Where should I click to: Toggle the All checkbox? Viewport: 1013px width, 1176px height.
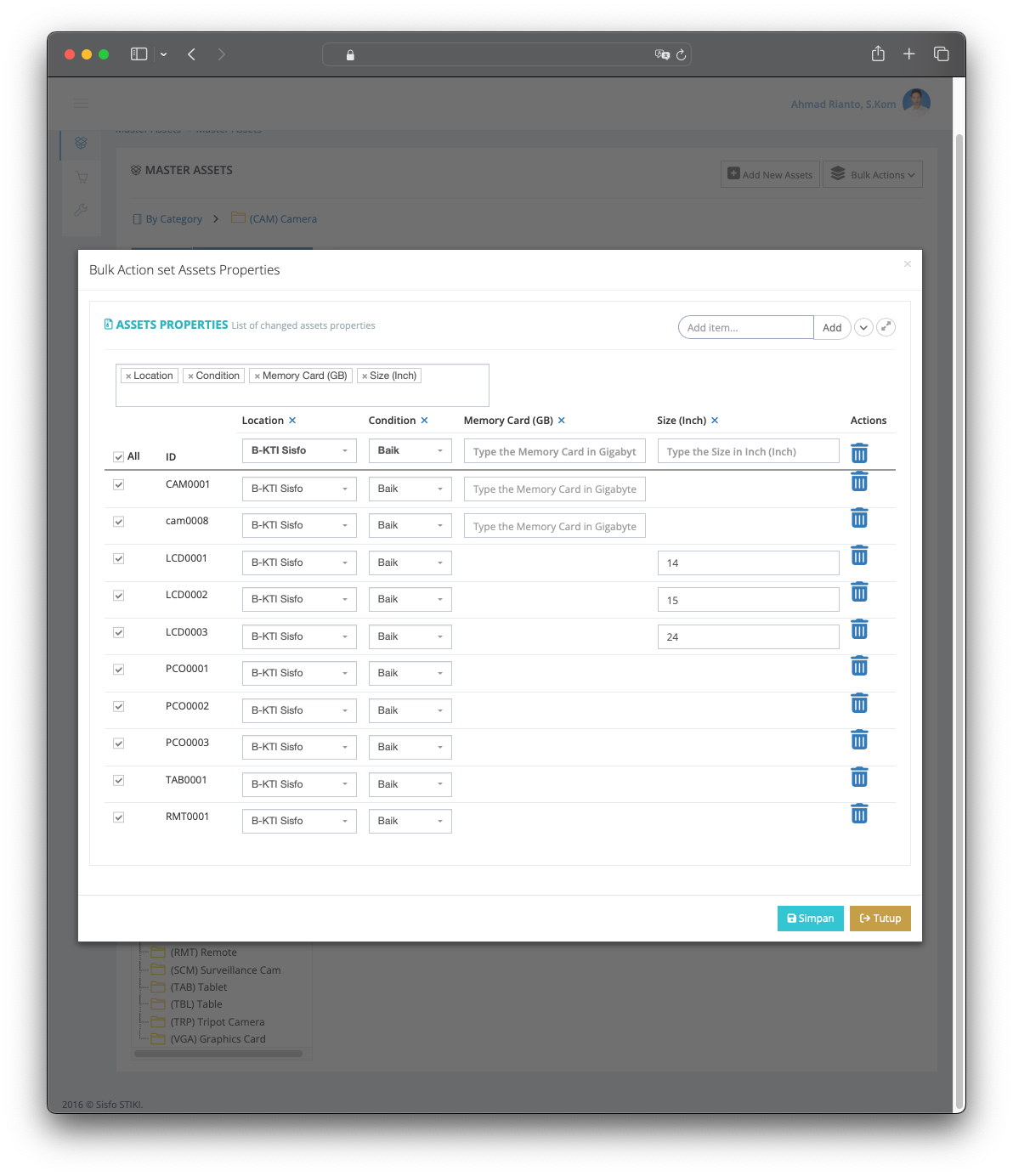(x=119, y=457)
